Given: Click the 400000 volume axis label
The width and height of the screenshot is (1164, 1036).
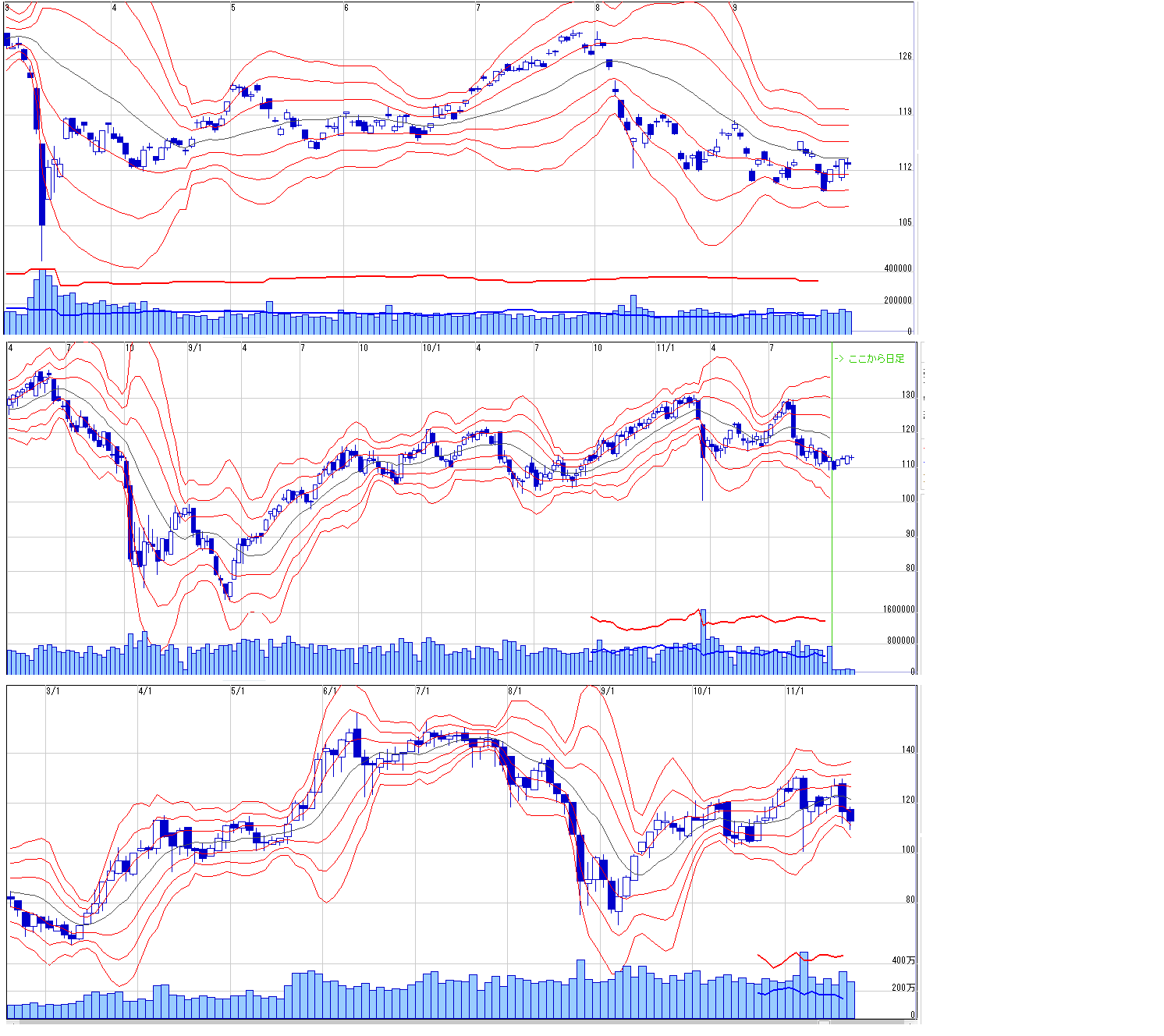Looking at the screenshot, I should point(898,268).
